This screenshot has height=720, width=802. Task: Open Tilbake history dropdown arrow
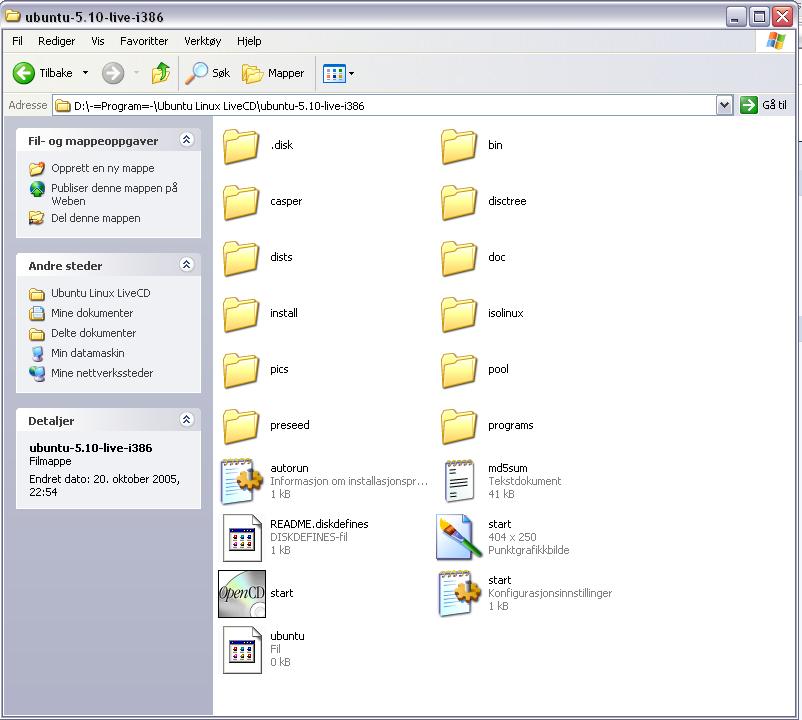pyautogui.click(x=85, y=73)
